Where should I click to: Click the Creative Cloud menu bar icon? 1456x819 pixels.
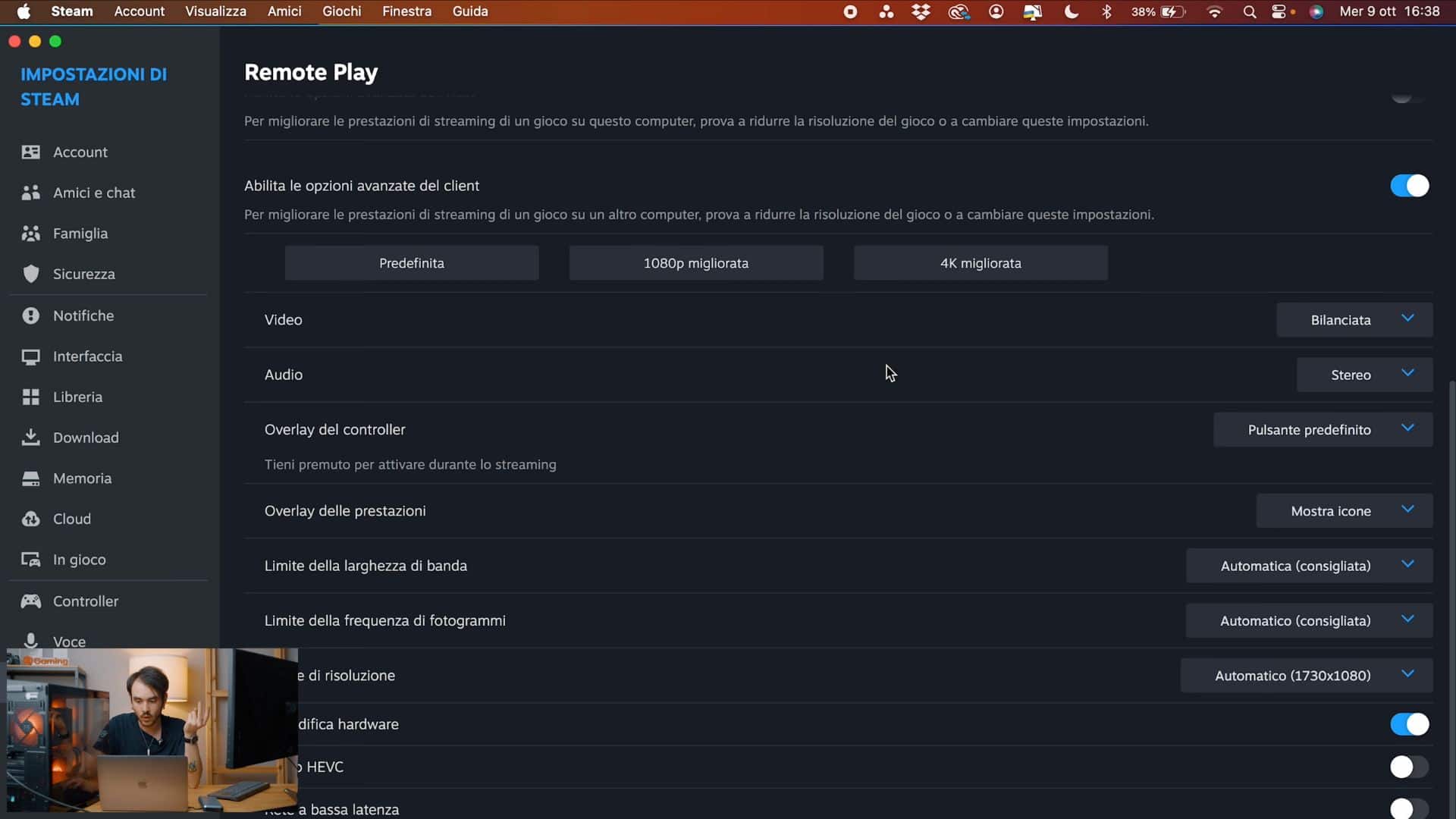click(x=959, y=11)
